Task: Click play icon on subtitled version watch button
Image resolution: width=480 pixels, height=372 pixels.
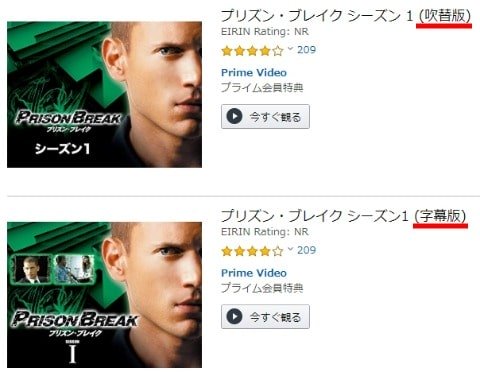Action: pyautogui.click(x=234, y=317)
